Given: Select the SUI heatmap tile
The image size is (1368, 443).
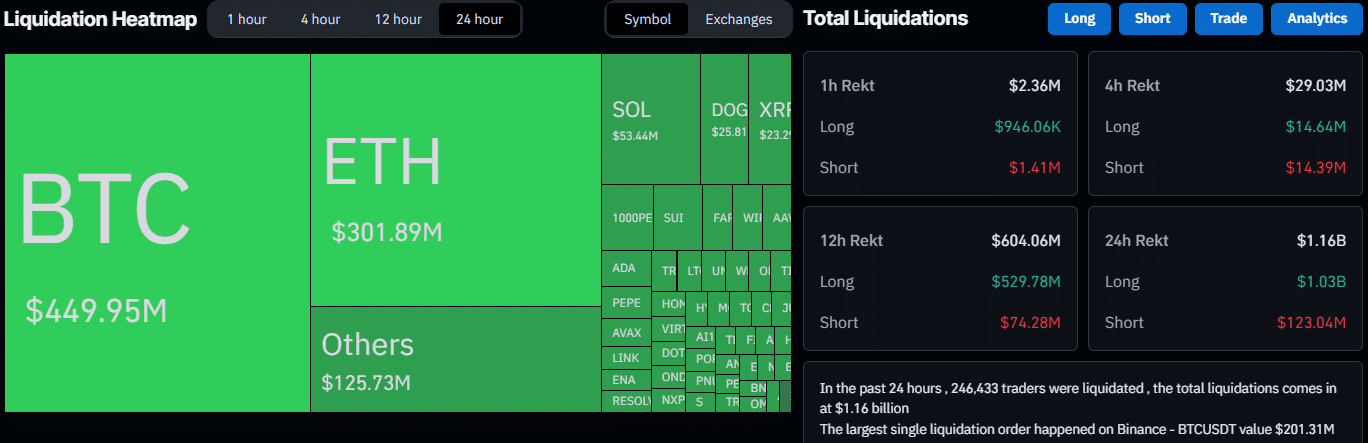Looking at the screenshot, I should click(x=678, y=217).
